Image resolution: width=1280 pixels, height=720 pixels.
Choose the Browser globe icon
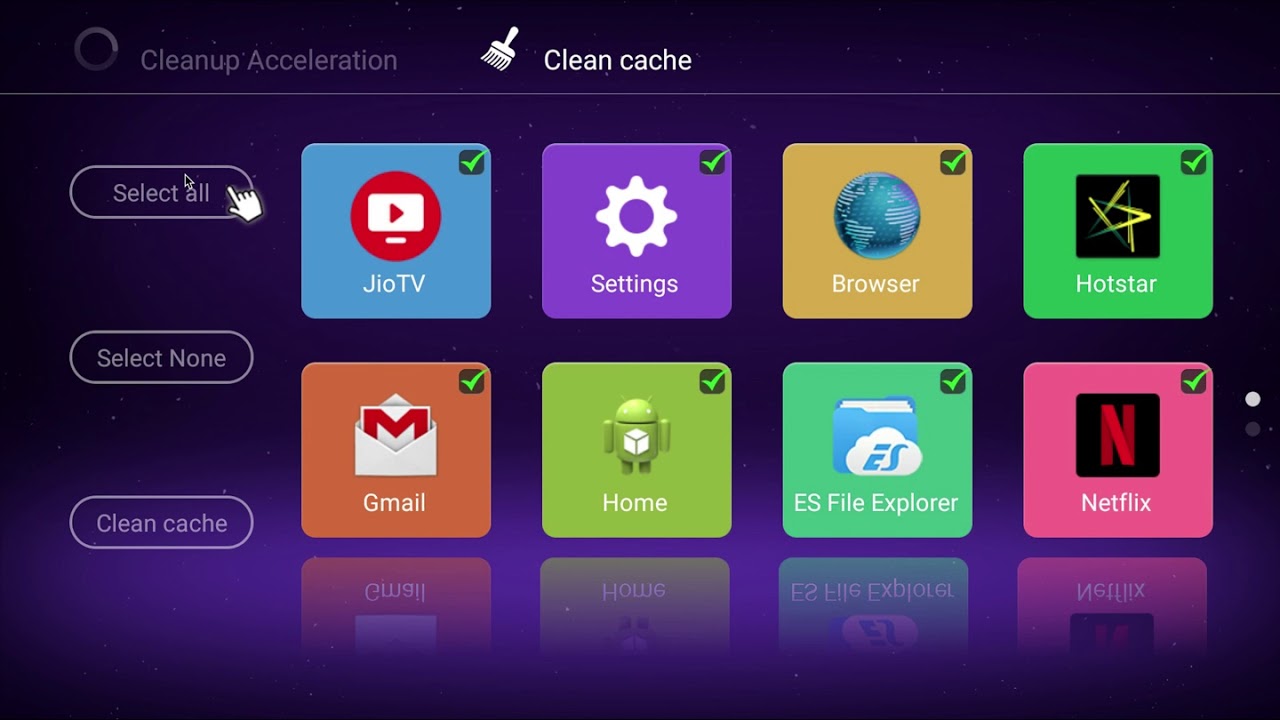click(877, 216)
